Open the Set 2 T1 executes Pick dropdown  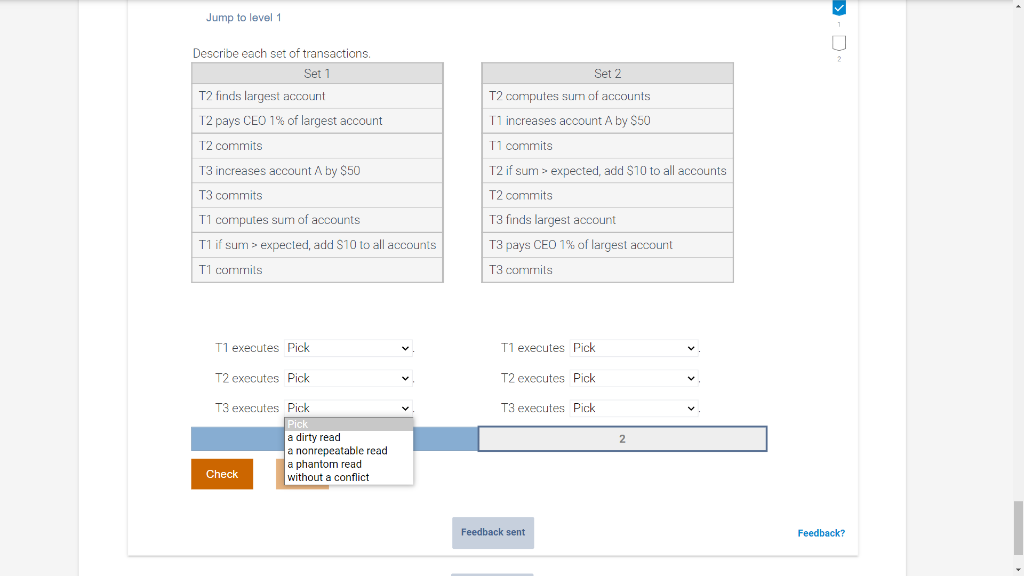click(634, 348)
